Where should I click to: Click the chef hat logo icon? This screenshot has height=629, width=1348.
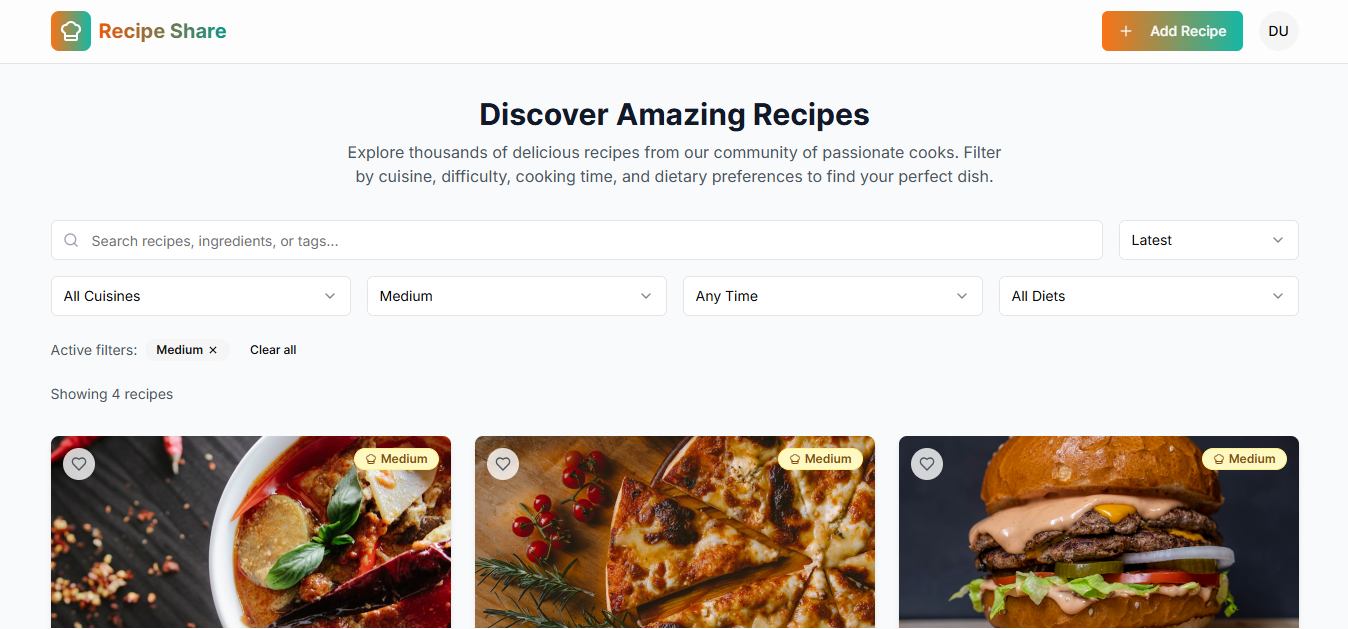(71, 31)
